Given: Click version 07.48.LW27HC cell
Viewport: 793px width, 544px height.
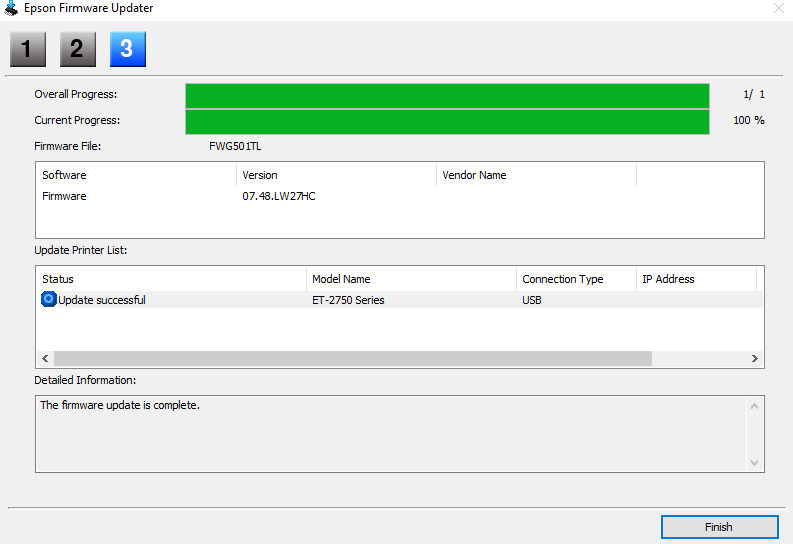Looking at the screenshot, I should (x=279, y=196).
